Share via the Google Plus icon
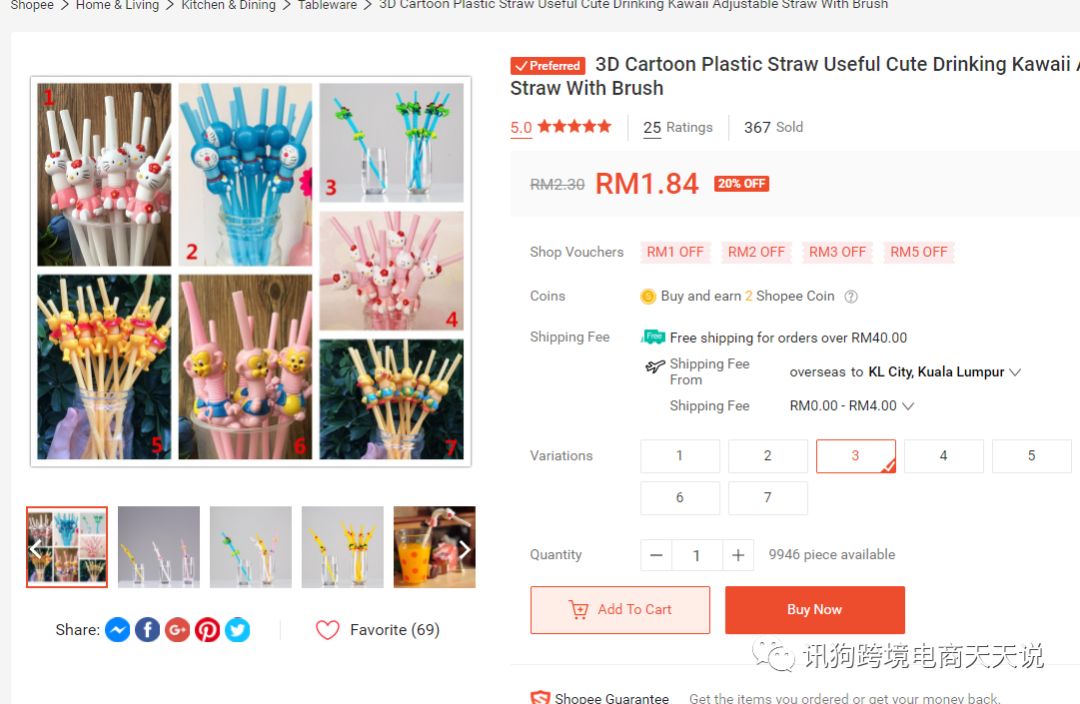The image size is (1080, 704). [178, 630]
